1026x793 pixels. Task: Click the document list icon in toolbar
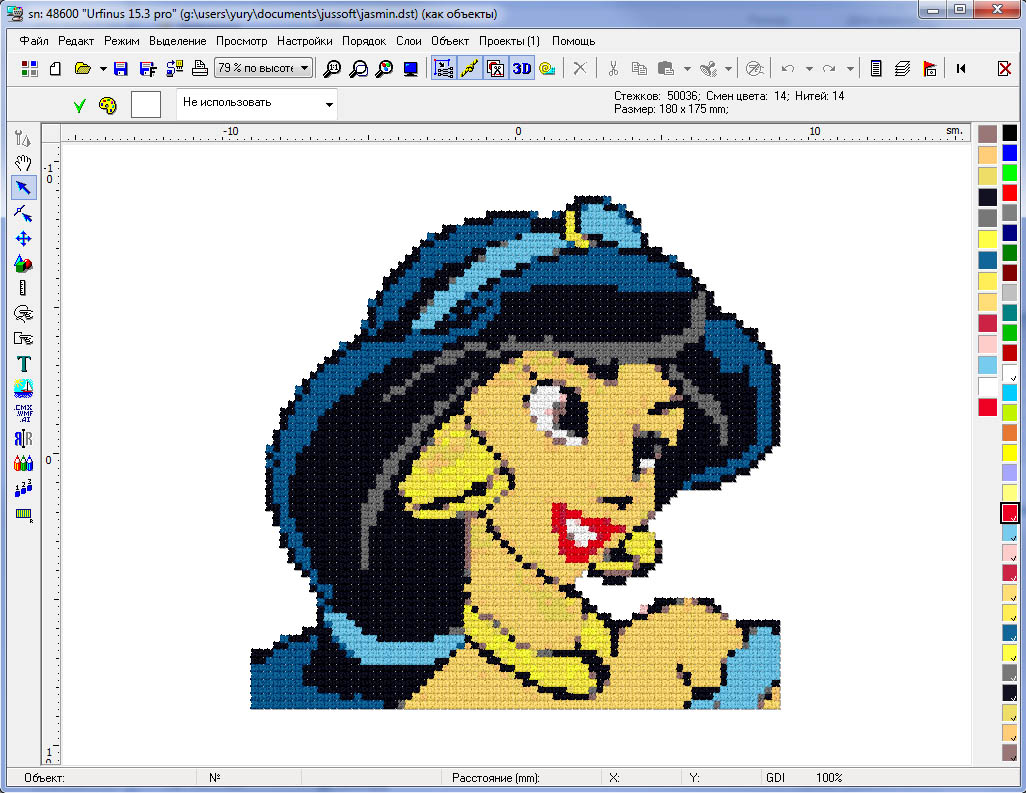click(876, 68)
